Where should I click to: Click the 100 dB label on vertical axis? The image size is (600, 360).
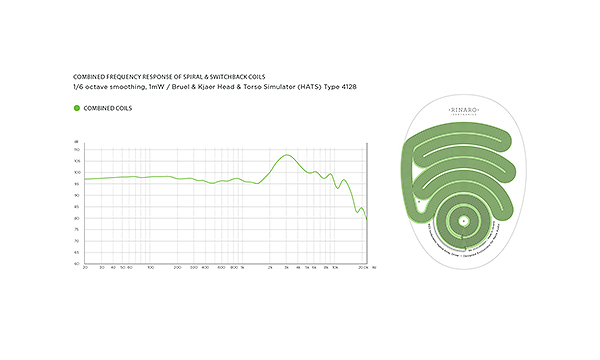coord(77,173)
